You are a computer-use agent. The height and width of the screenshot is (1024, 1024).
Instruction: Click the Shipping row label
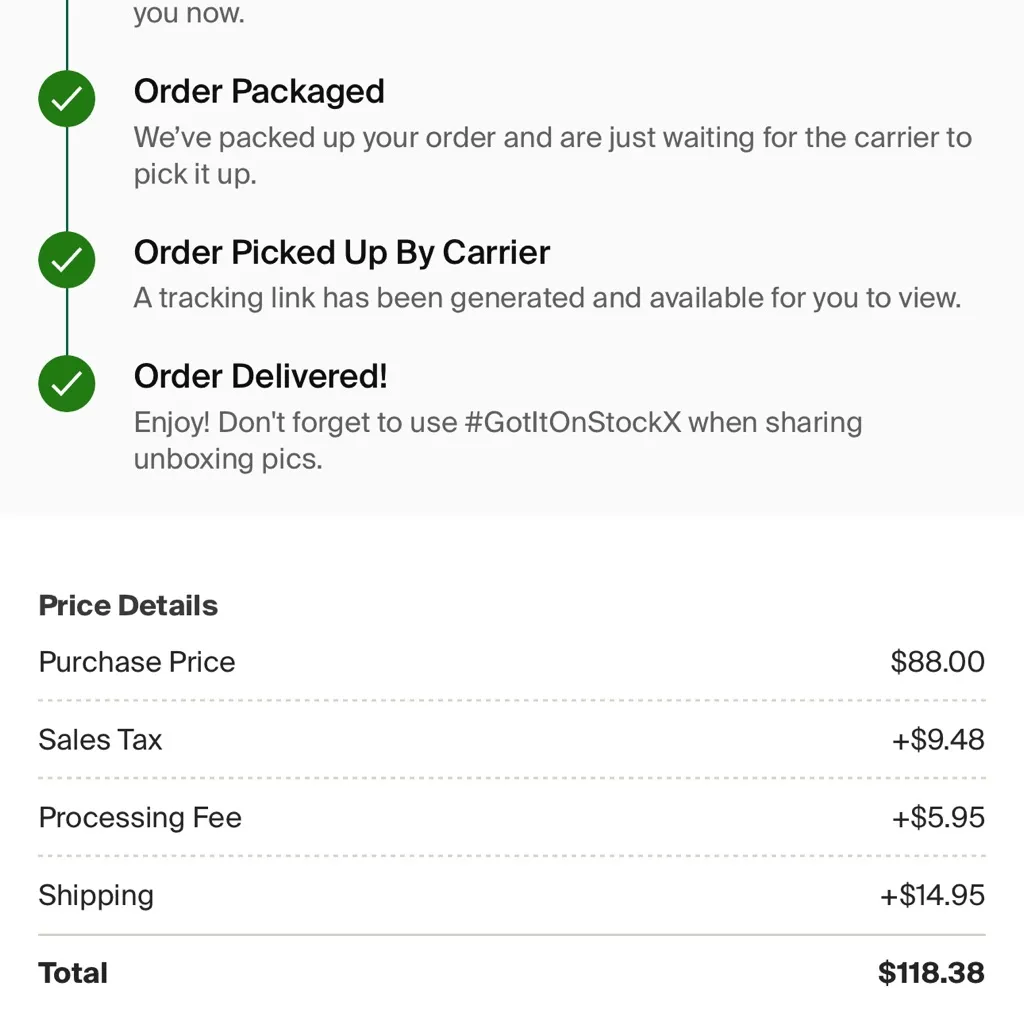click(x=96, y=895)
